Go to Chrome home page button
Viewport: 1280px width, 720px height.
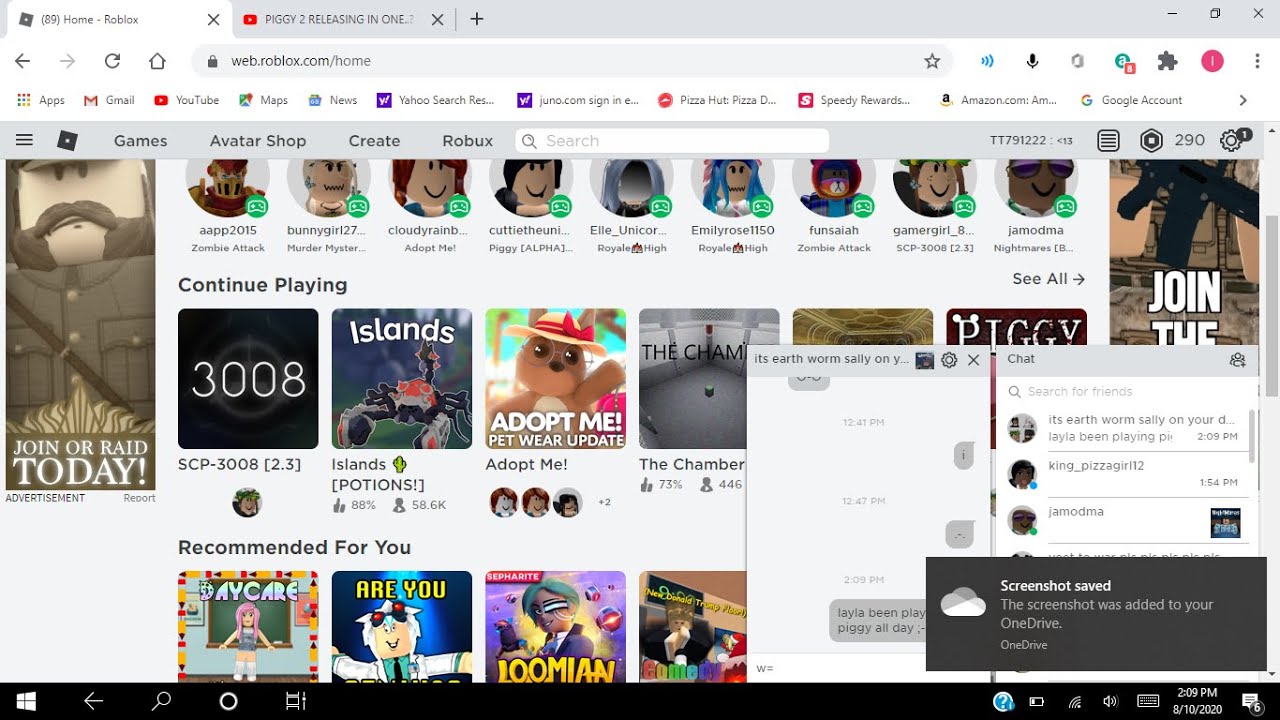[157, 61]
